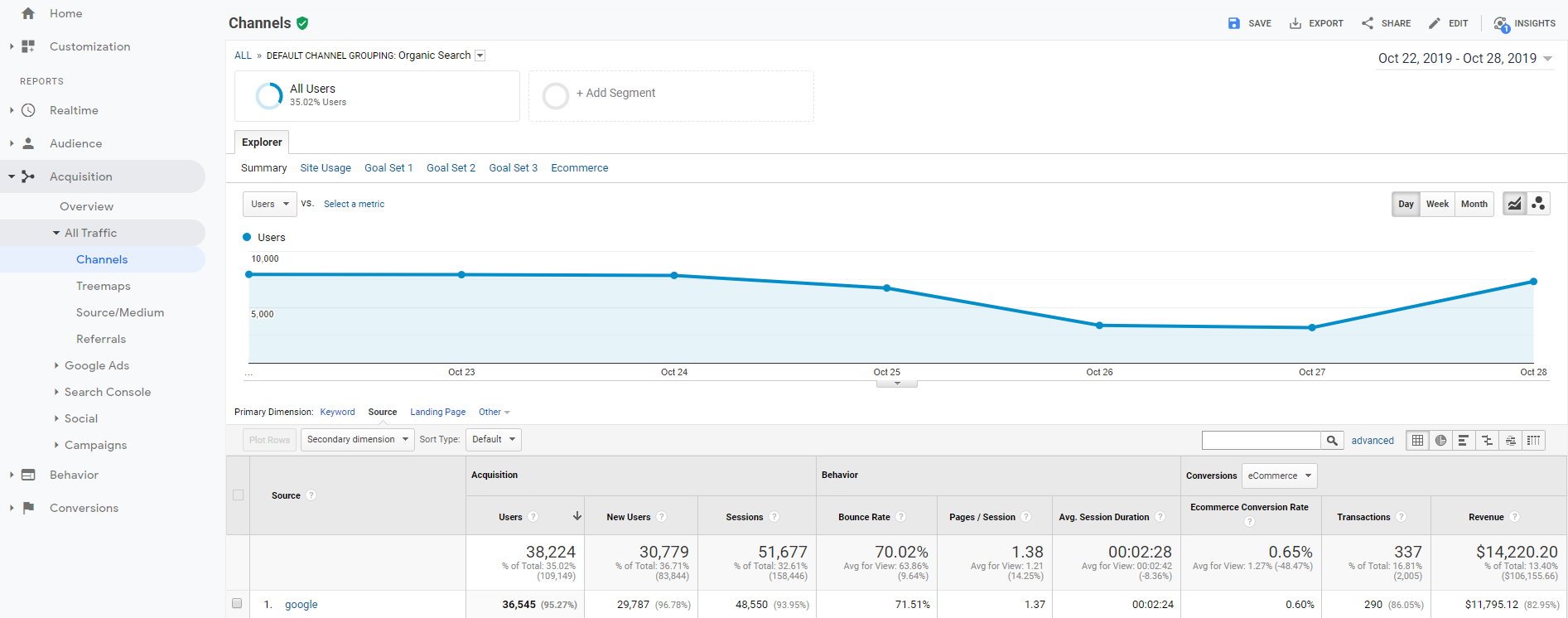Screen dimensions: 1568x618
Task: Switch to motion chart view icon
Action: point(1538,204)
